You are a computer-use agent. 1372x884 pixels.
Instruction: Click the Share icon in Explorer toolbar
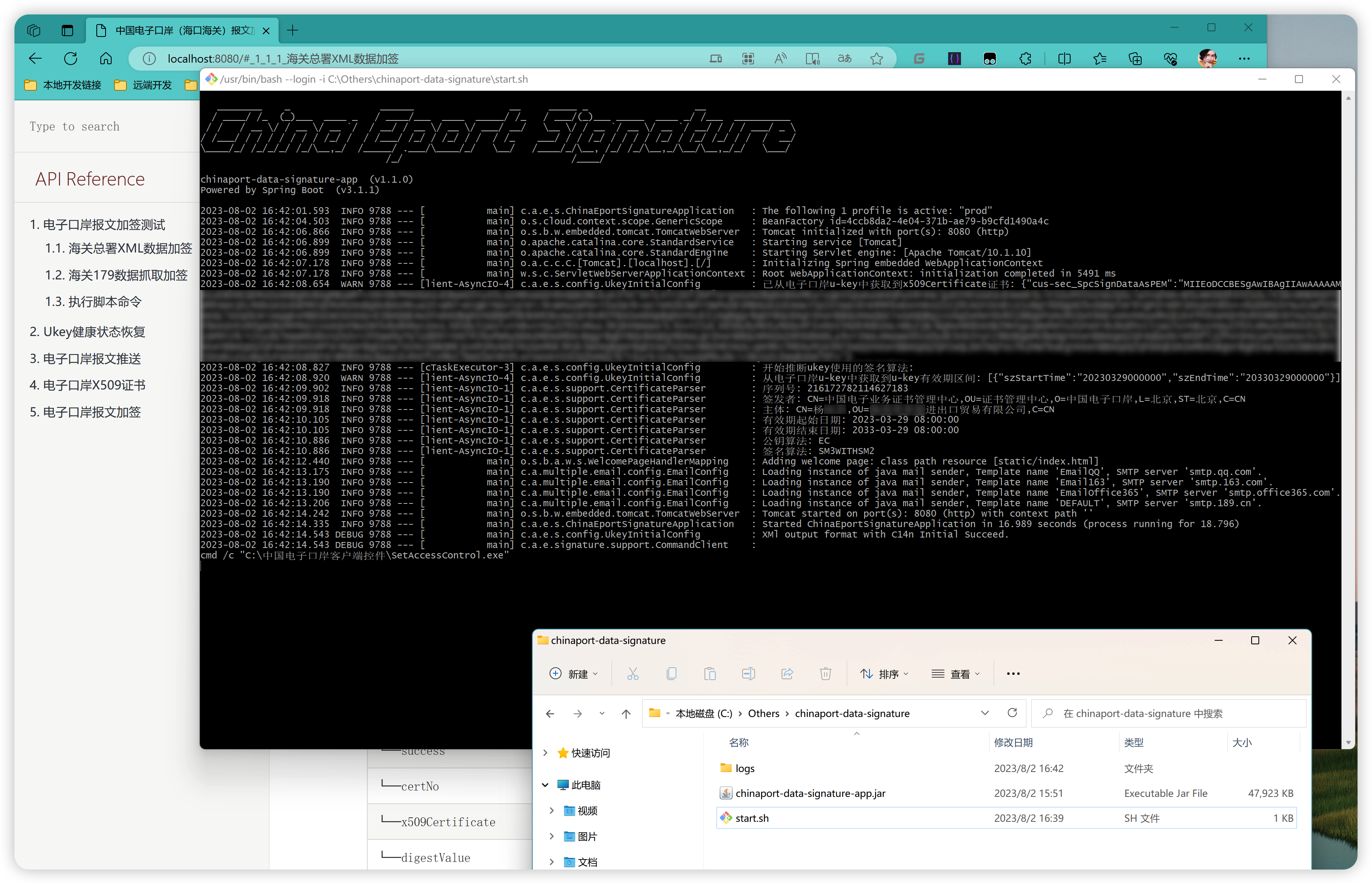pyautogui.click(x=787, y=674)
